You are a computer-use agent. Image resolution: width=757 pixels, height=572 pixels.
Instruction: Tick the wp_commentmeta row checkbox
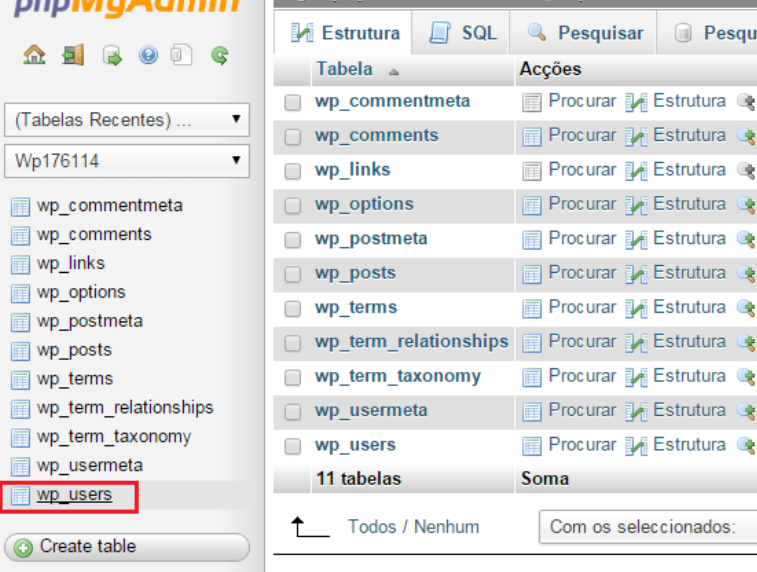coord(293,102)
